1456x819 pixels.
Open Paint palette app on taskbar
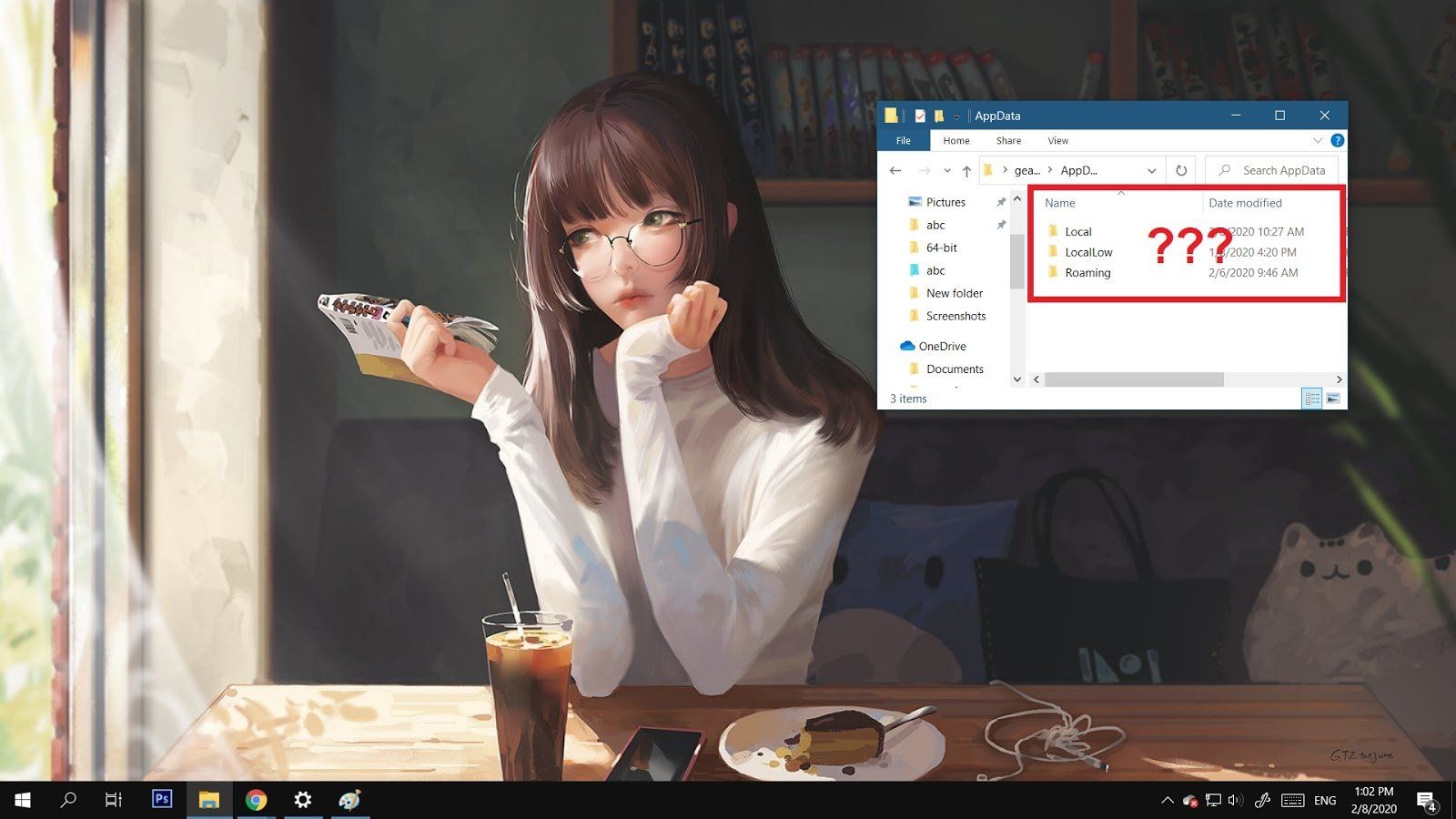click(349, 800)
